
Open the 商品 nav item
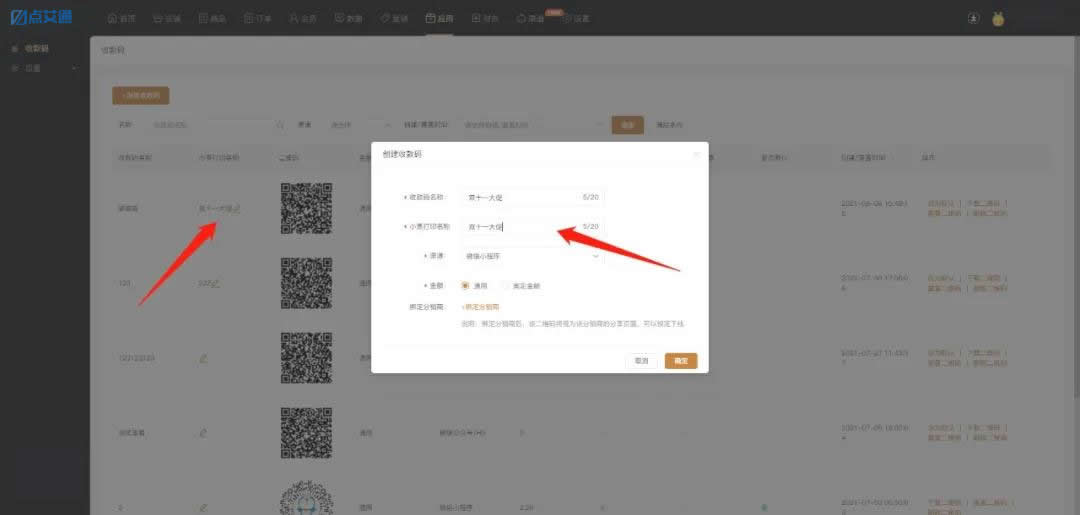[x=212, y=19]
